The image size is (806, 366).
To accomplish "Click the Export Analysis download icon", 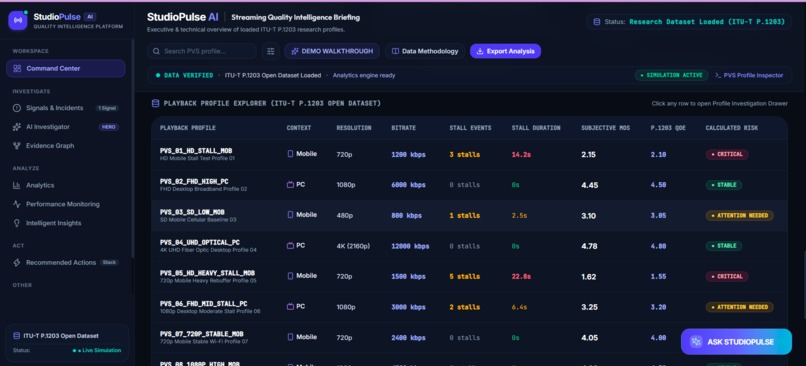I will 480,51.
